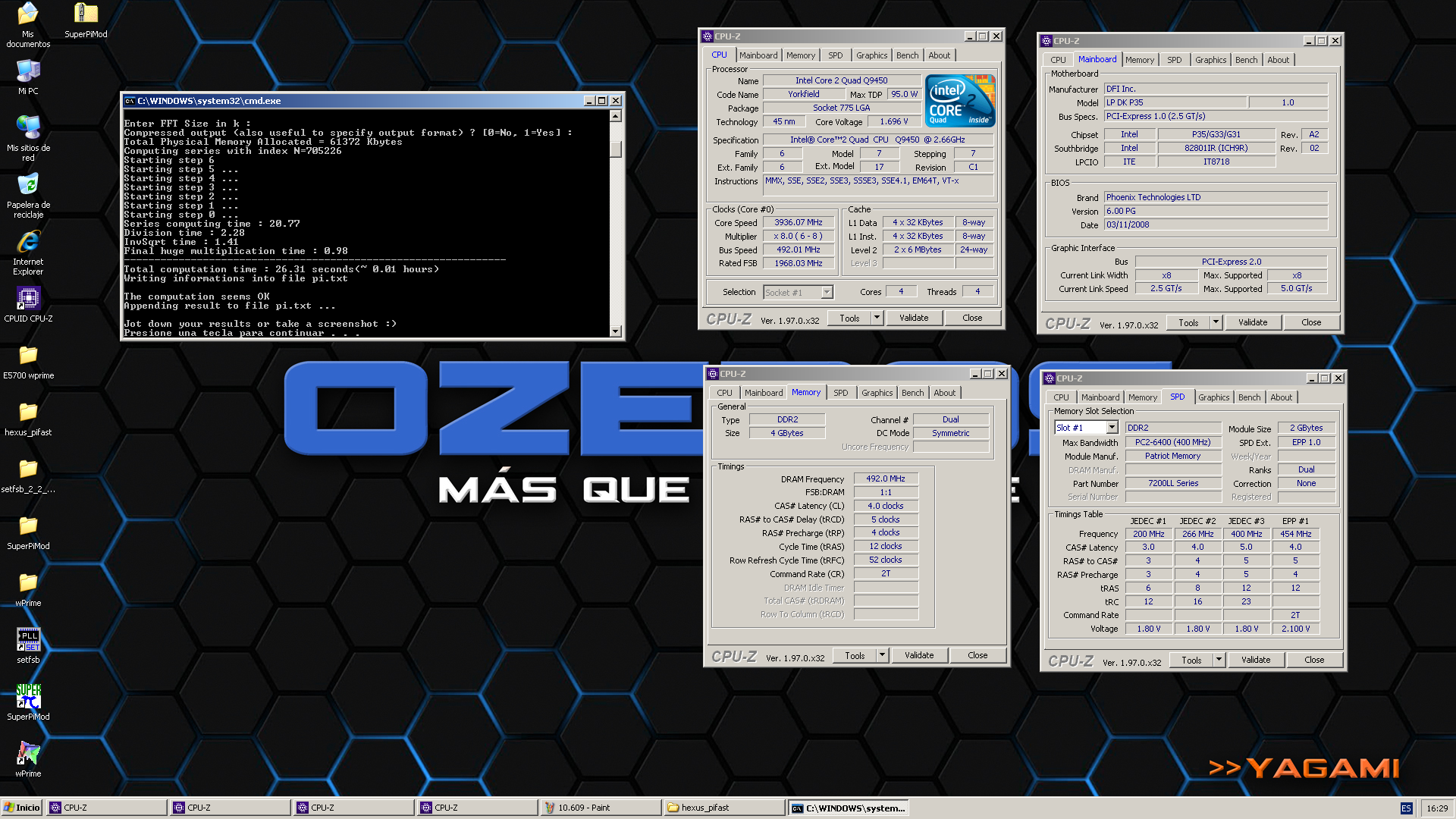1456x819 pixels.
Task: Launch the setfsb PLL shortcut
Action: (x=28, y=645)
